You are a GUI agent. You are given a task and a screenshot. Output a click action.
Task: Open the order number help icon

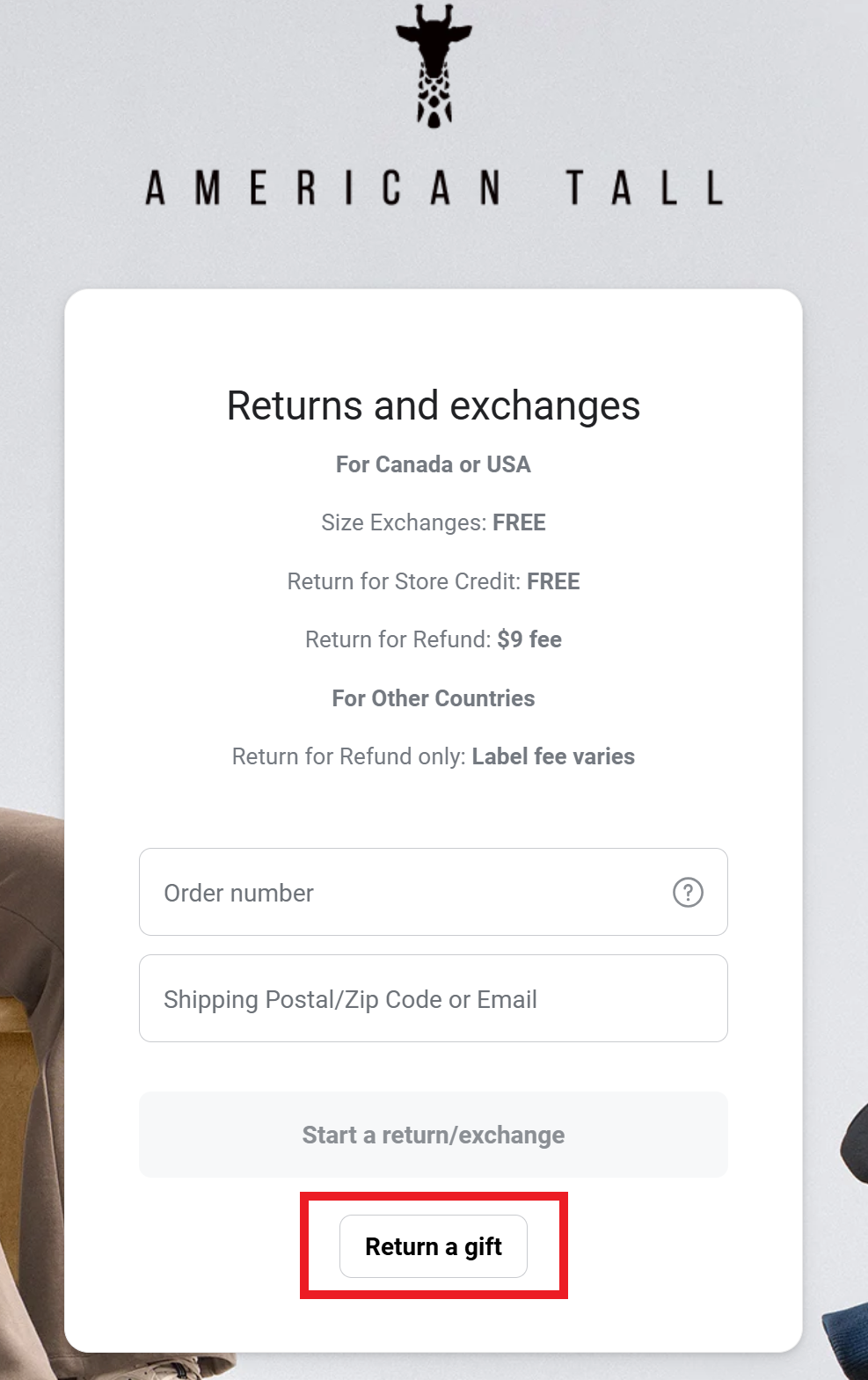688,892
